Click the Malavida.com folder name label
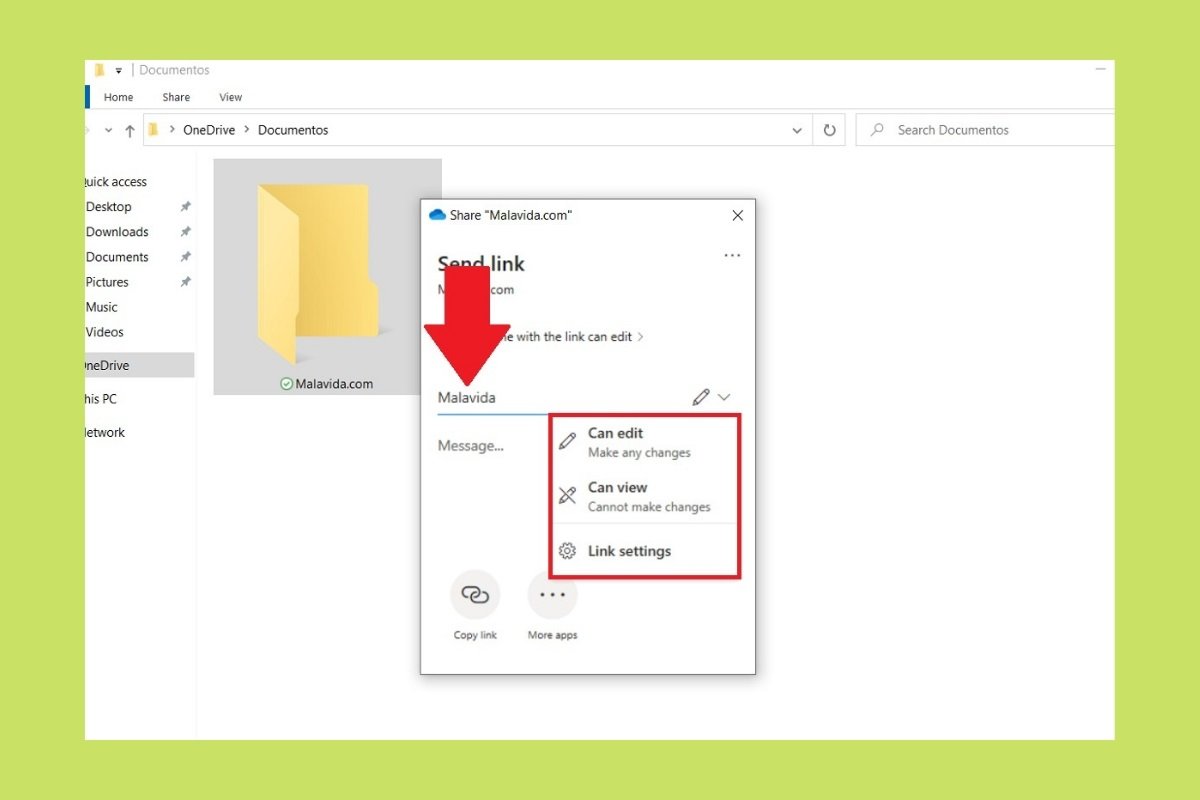This screenshot has height=800, width=1200. (x=334, y=384)
